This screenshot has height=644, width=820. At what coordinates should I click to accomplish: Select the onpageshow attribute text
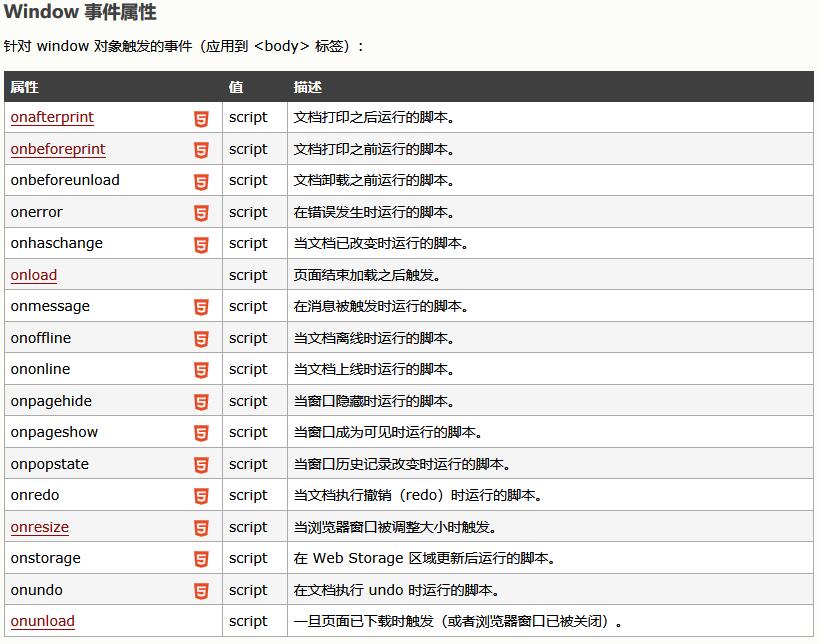tap(54, 432)
